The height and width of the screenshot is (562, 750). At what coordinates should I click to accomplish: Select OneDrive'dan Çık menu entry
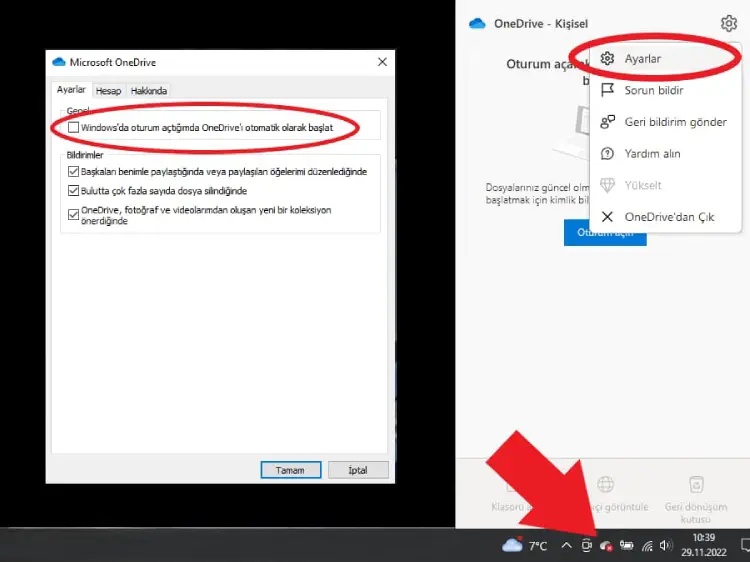tap(665, 217)
